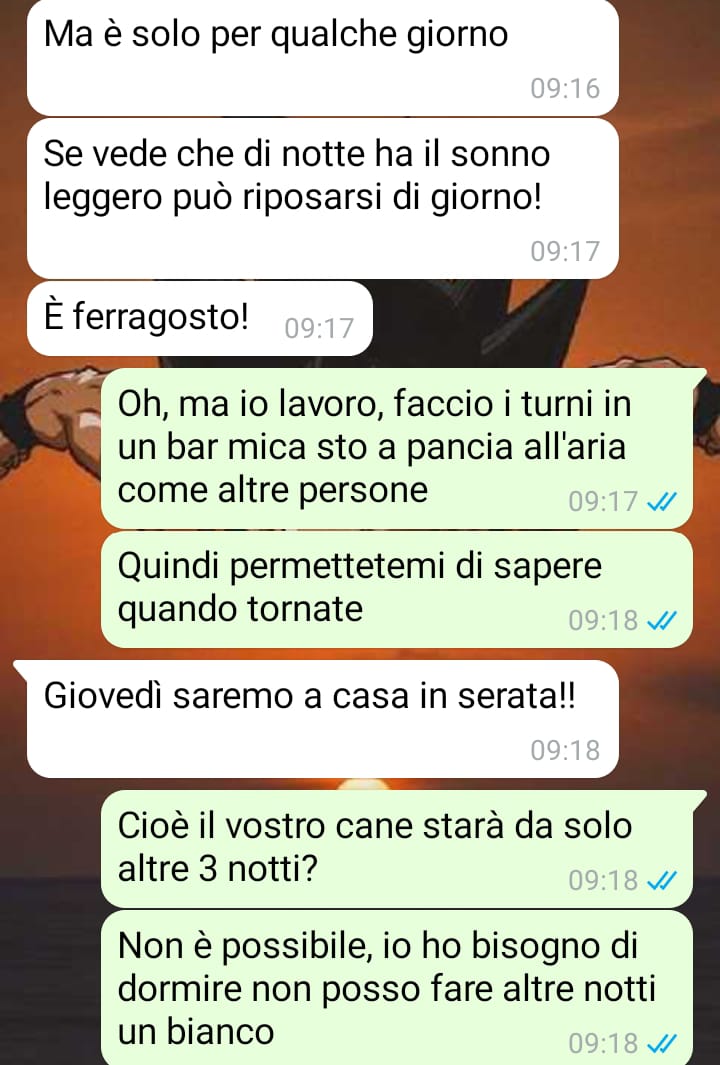720x1065 pixels.
Task: Tap the 09:17 timestamp on 'come altre persone' message
Action: [603, 502]
